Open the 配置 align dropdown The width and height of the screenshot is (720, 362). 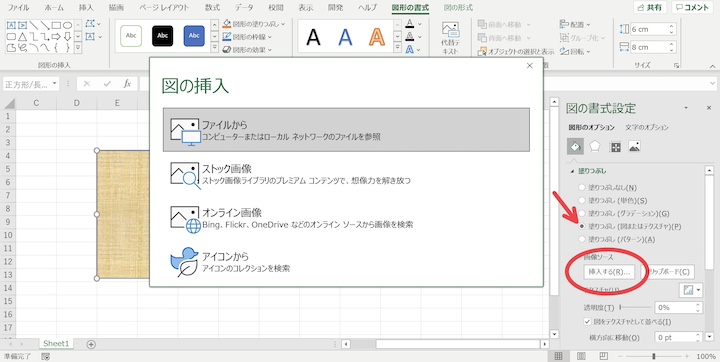(x=575, y=25)
